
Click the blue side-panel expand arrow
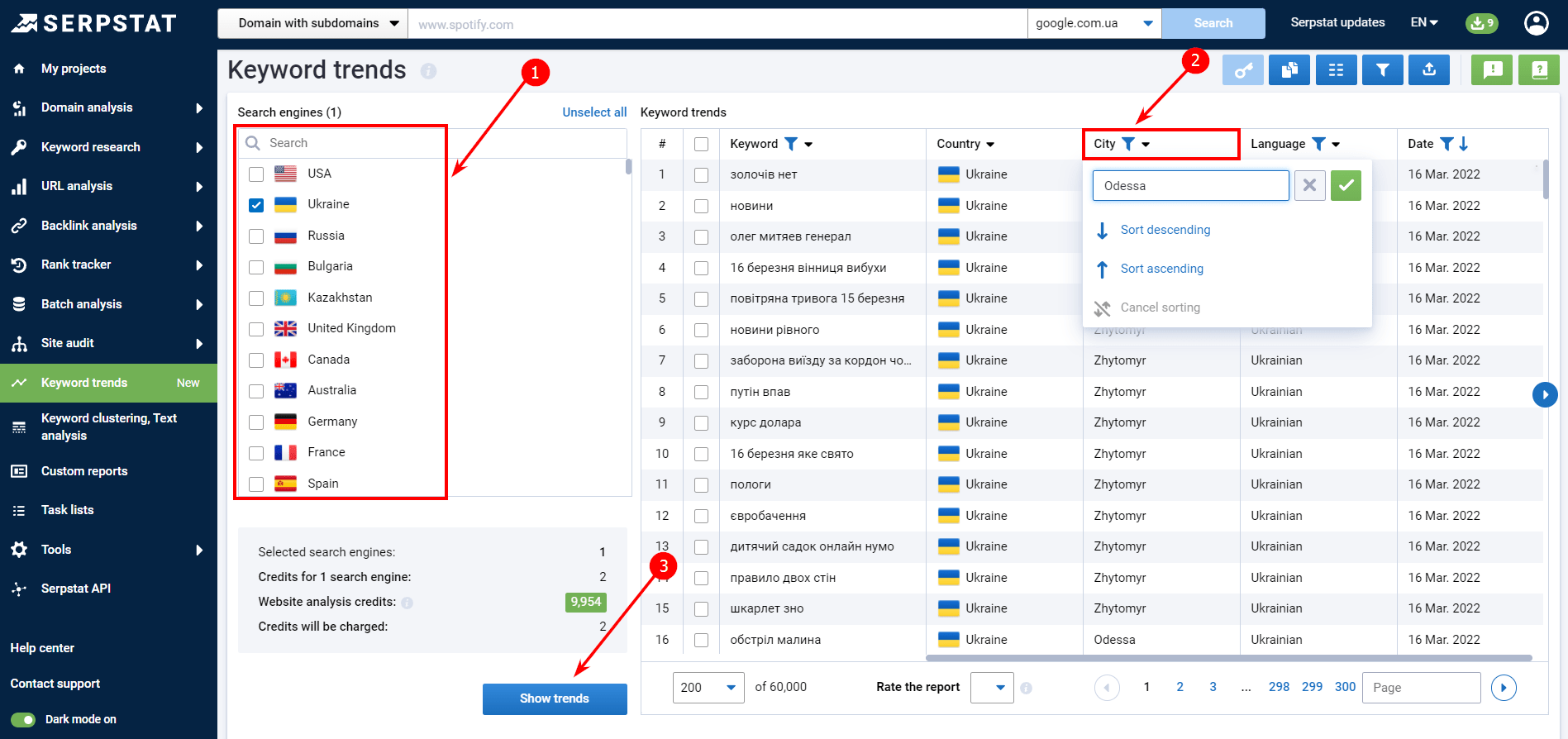click(1545, 394)
